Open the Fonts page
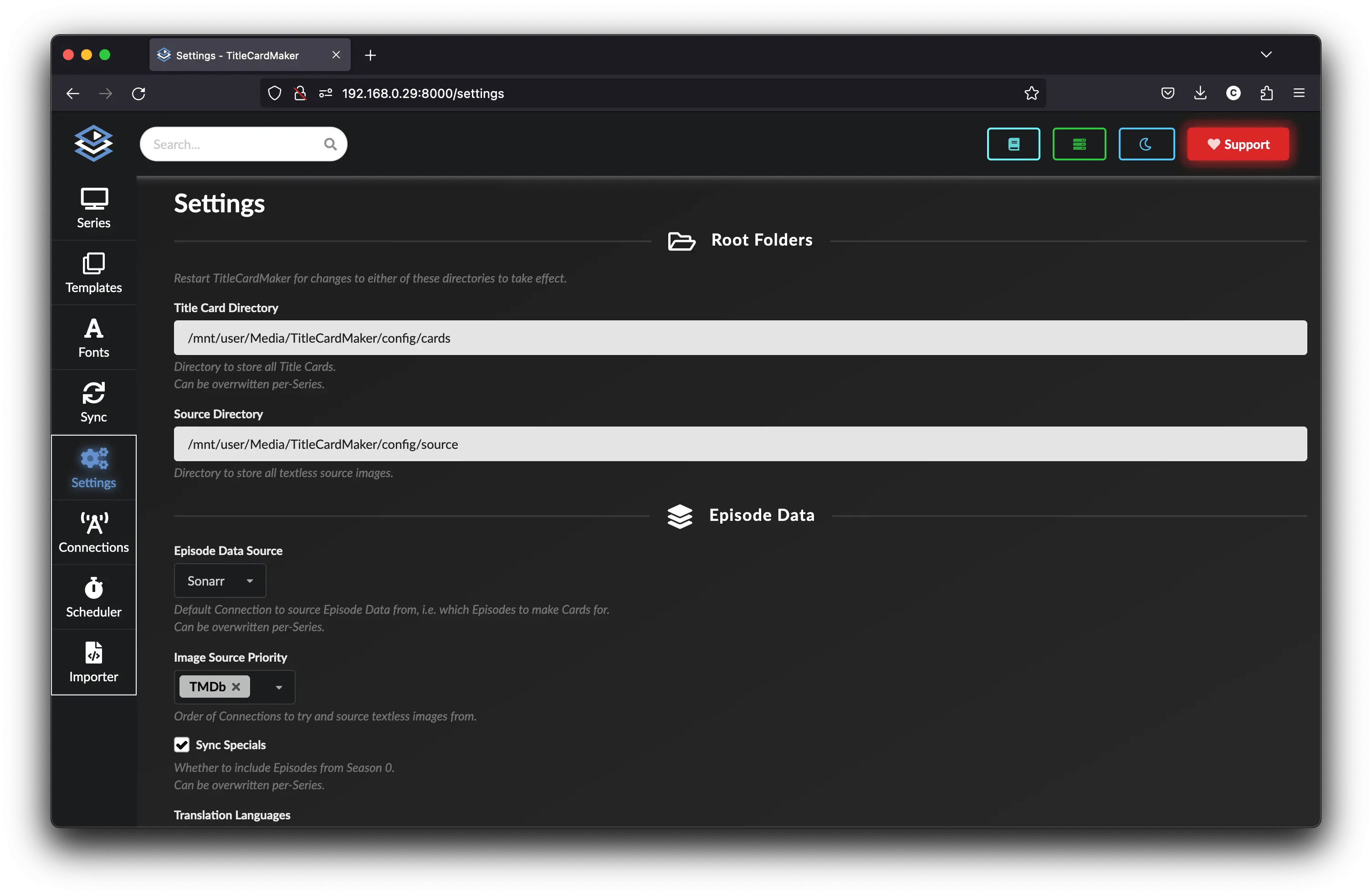Screen dimensions: 1372x895 tap(93, 338)
